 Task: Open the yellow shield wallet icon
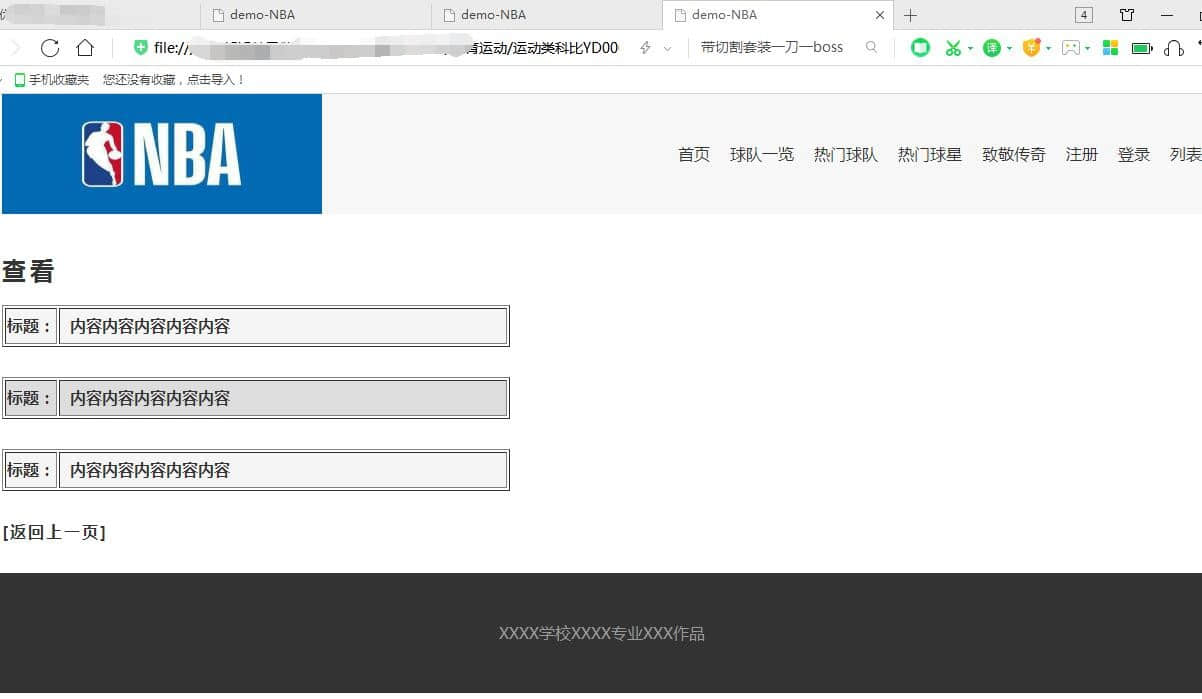1031,47
